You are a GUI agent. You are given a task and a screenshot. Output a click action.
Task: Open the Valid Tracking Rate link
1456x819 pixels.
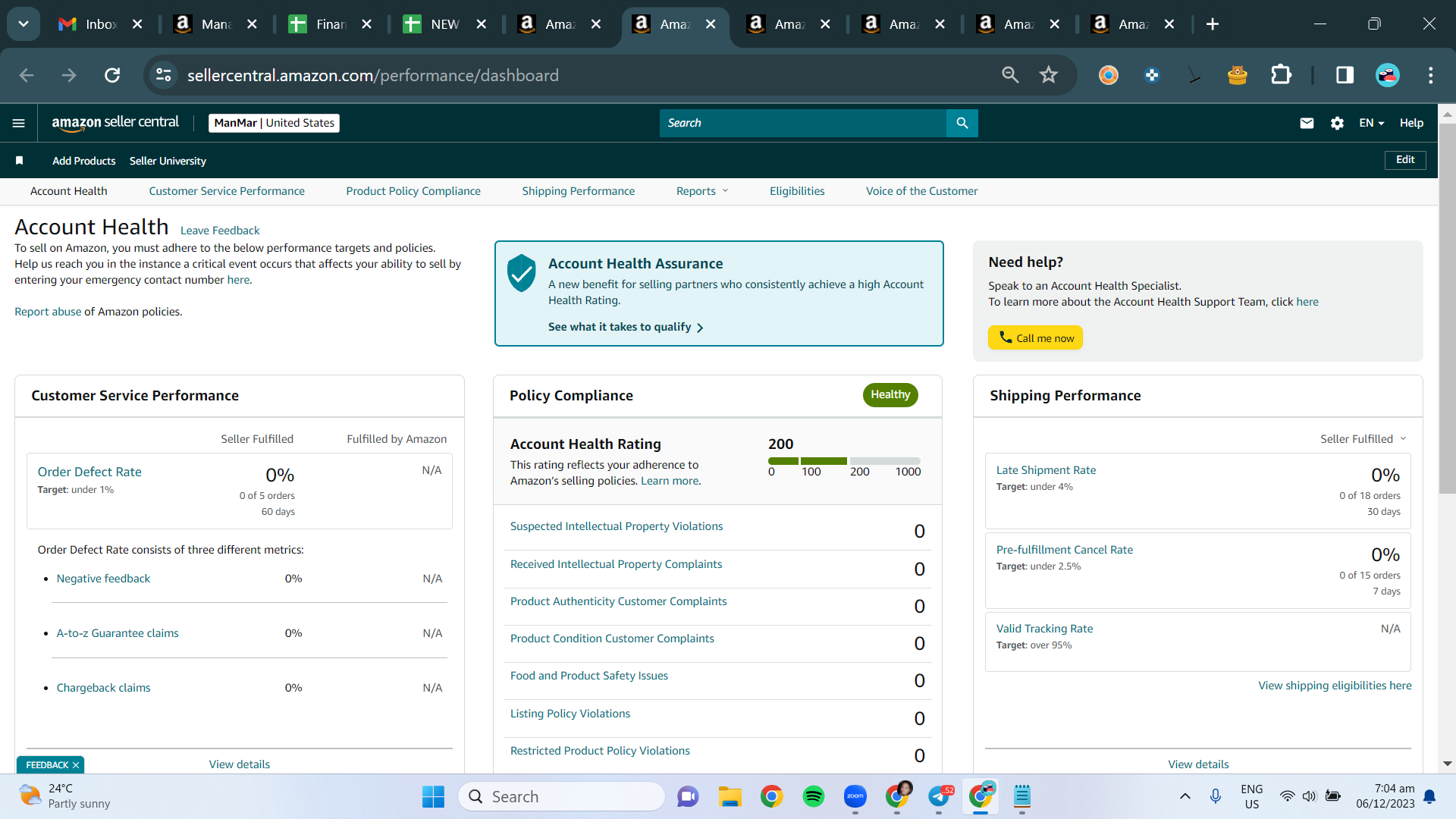pyautogui.click(x=1044, y=629)
